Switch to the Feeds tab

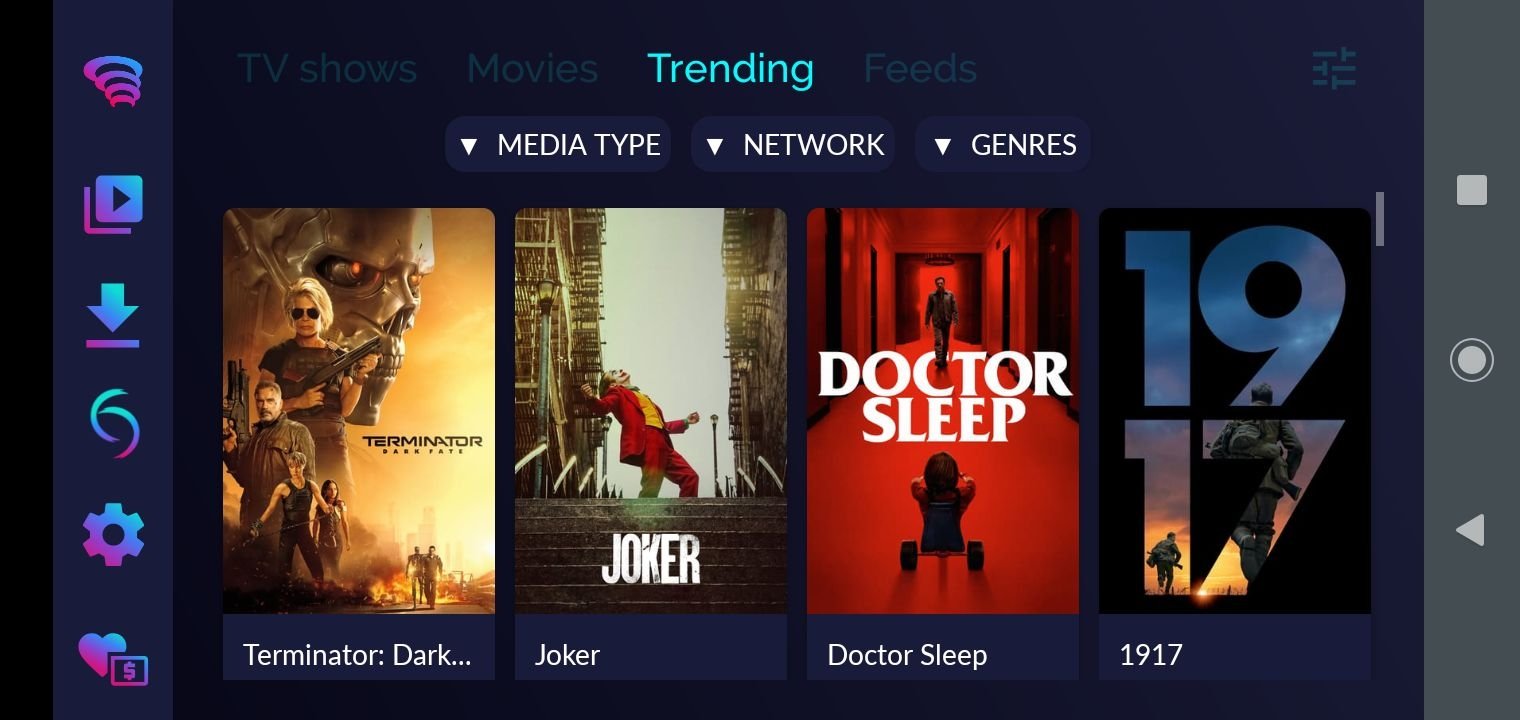pyautogui.click(x=920, y=68)
